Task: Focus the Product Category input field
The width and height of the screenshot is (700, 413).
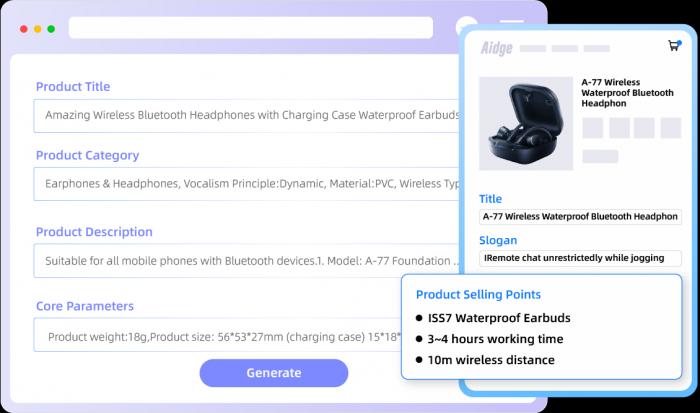Action: coord(246,184)
